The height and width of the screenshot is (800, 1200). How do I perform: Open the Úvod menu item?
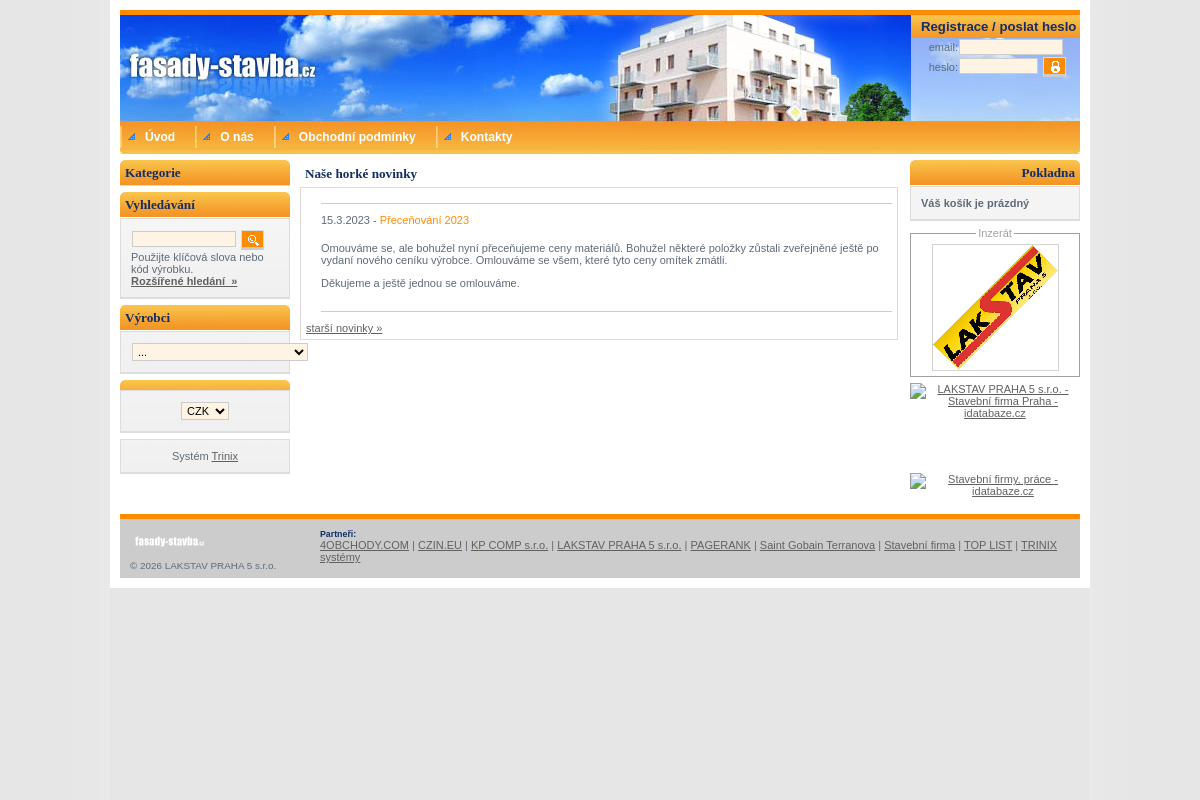pyautogui.click(x=159, y=137)
